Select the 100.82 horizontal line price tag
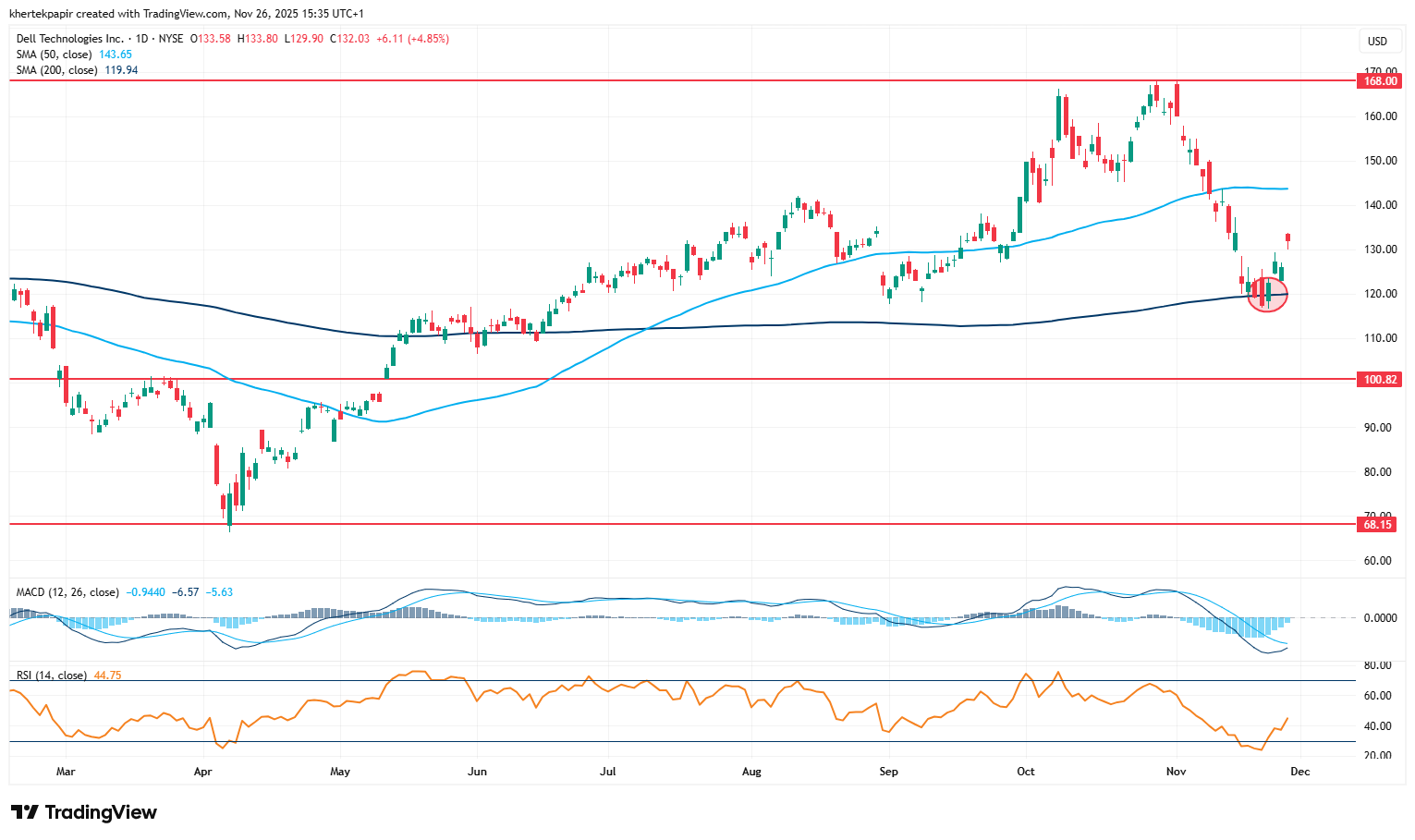Screen dimensions: 1415x840 click(1381, 380)
